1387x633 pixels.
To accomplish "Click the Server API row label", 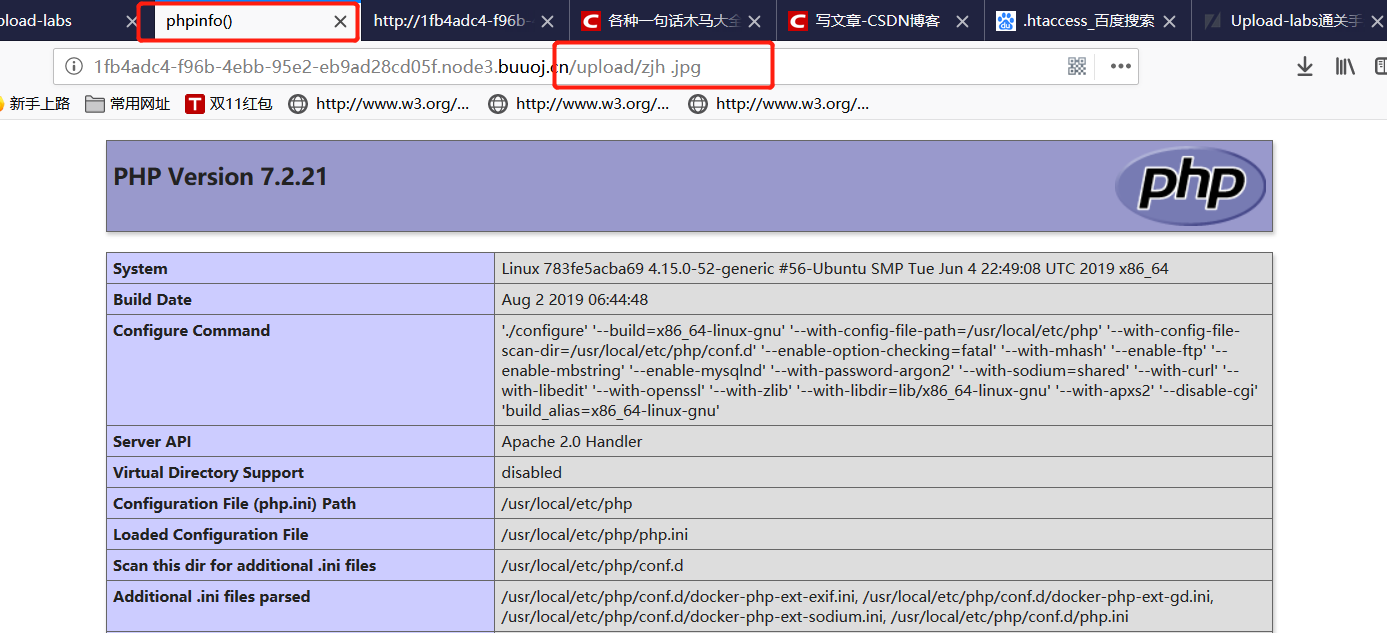I will [x=152, y=442].
